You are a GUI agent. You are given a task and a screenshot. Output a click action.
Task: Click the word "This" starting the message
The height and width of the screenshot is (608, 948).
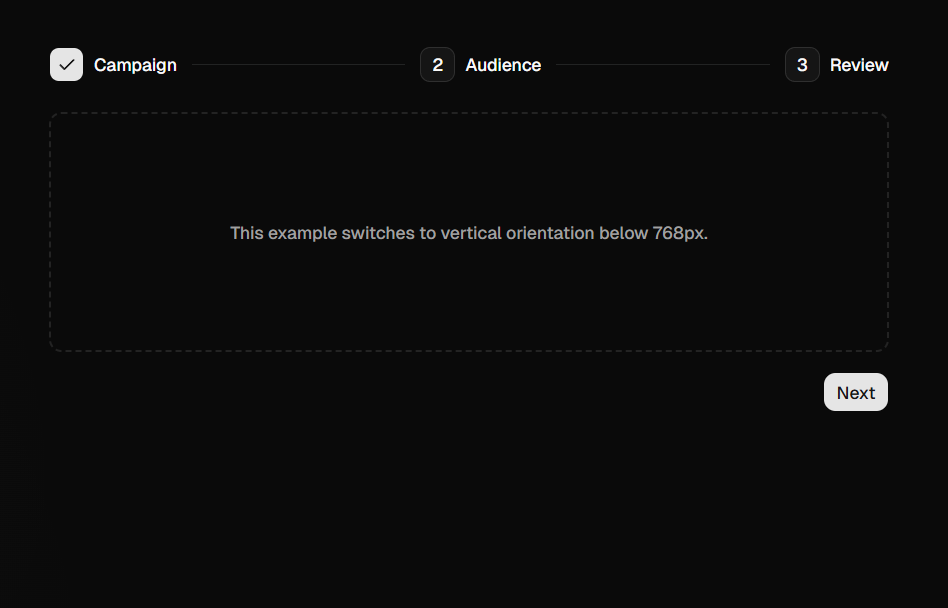click(x=247, y=233)
